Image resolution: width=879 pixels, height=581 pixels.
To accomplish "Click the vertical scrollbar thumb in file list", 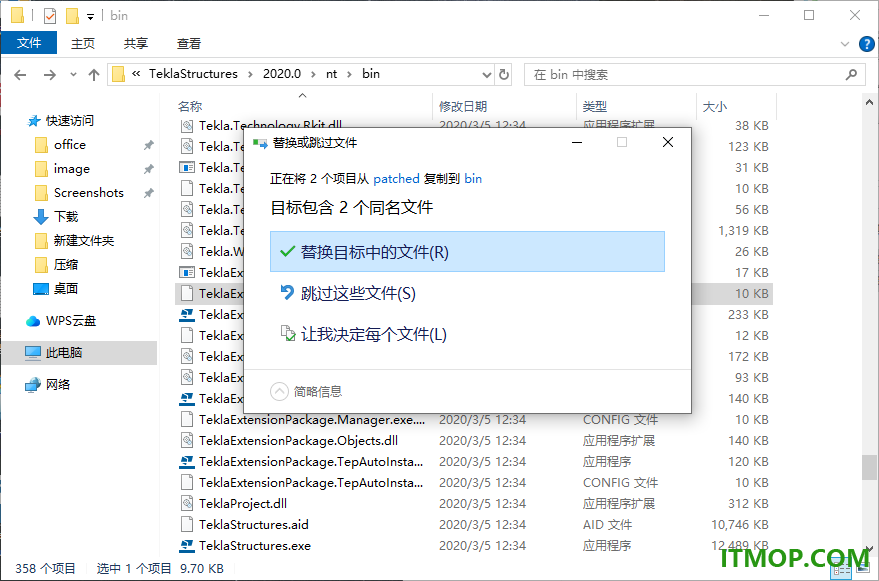I will tap(869, 468).
